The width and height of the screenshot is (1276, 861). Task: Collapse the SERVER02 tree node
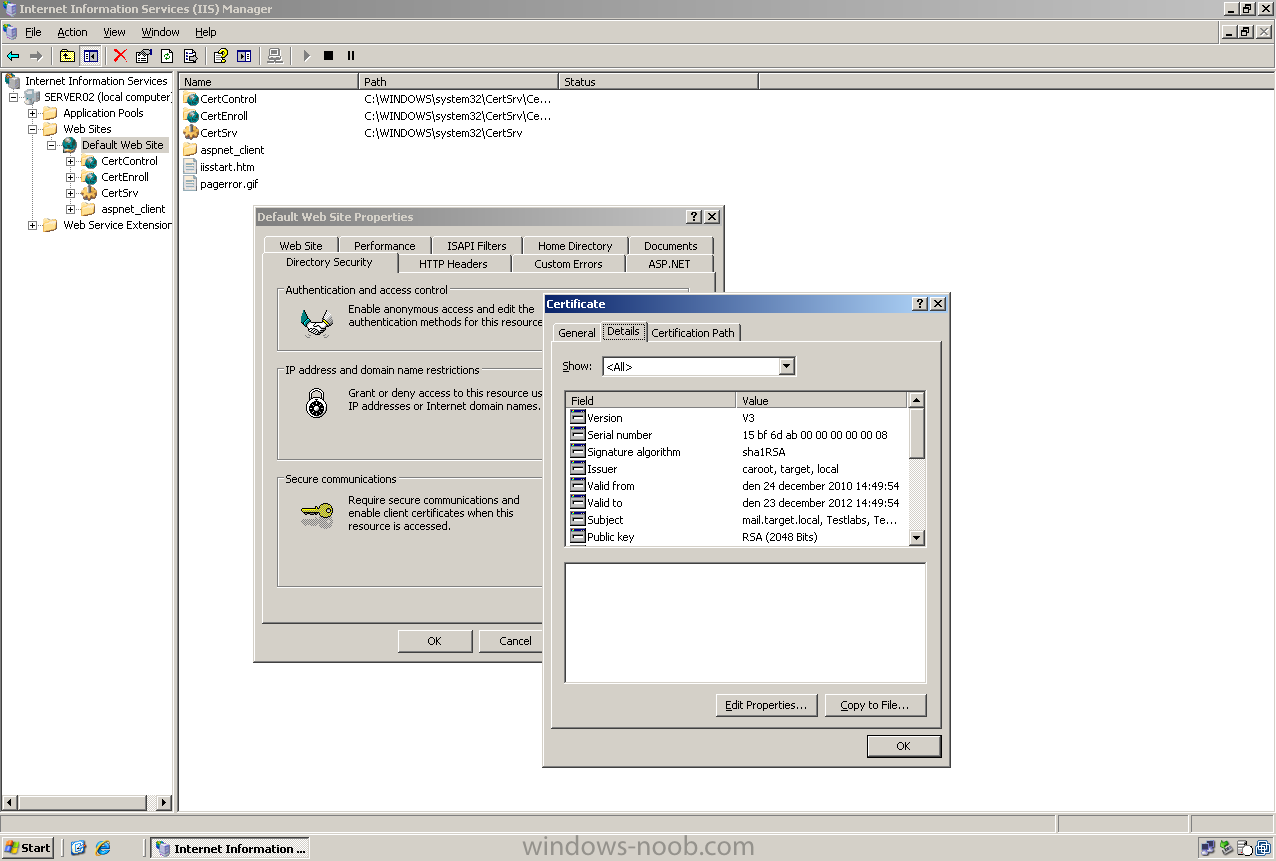14,97
